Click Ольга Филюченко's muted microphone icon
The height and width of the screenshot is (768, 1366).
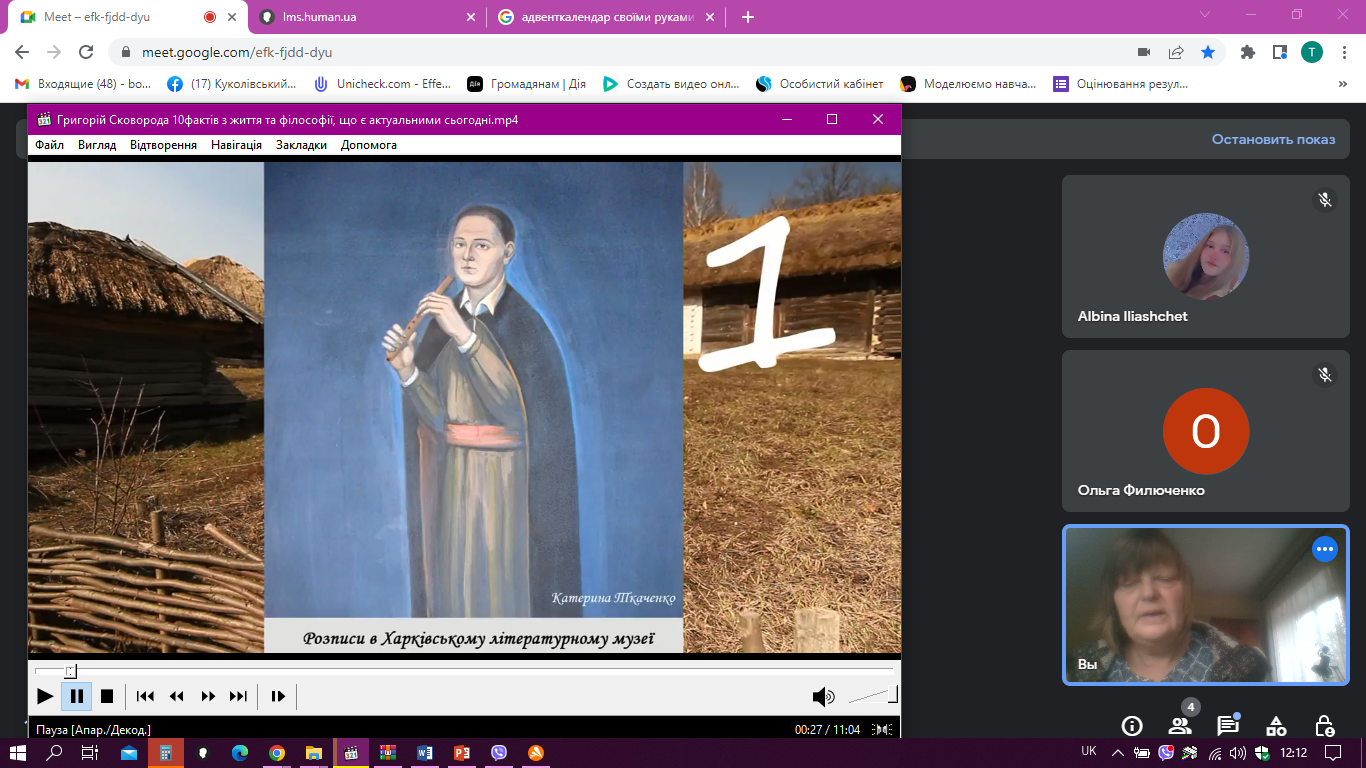1325,375
